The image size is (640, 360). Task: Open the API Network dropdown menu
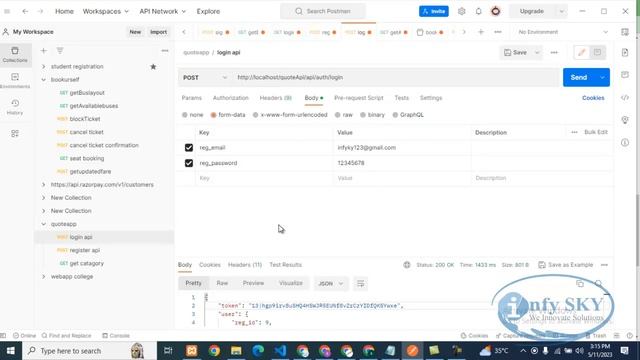click(x=162, y=11)
